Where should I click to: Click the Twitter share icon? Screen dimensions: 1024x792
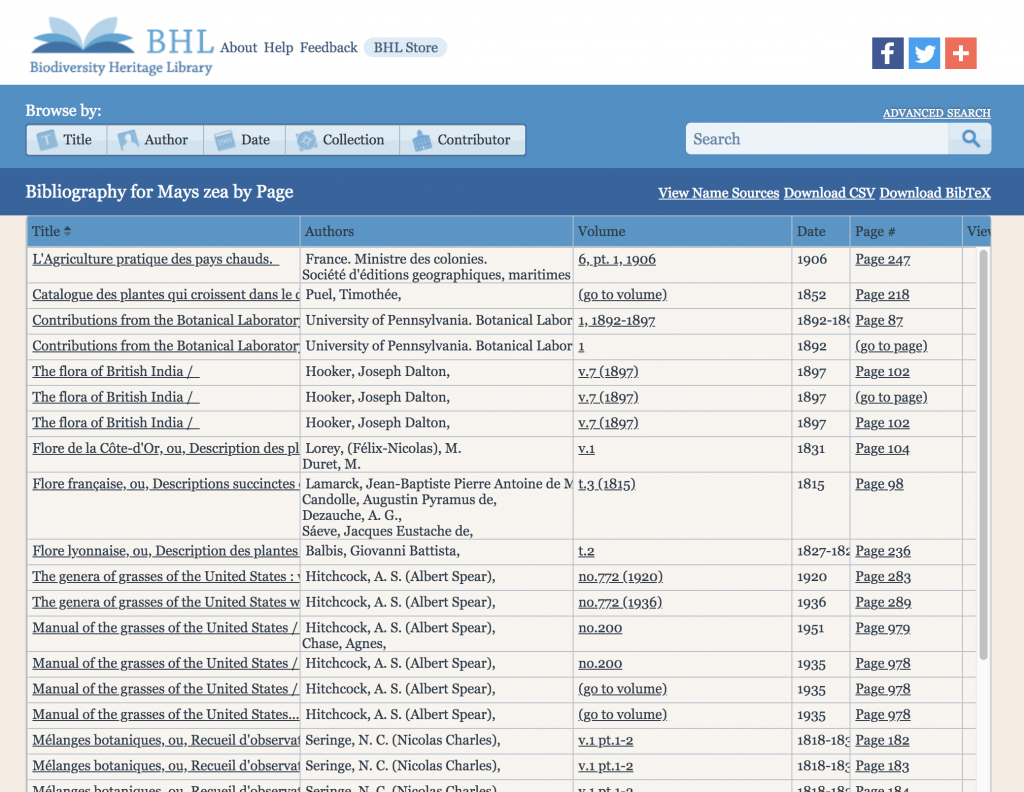point(924,52)
